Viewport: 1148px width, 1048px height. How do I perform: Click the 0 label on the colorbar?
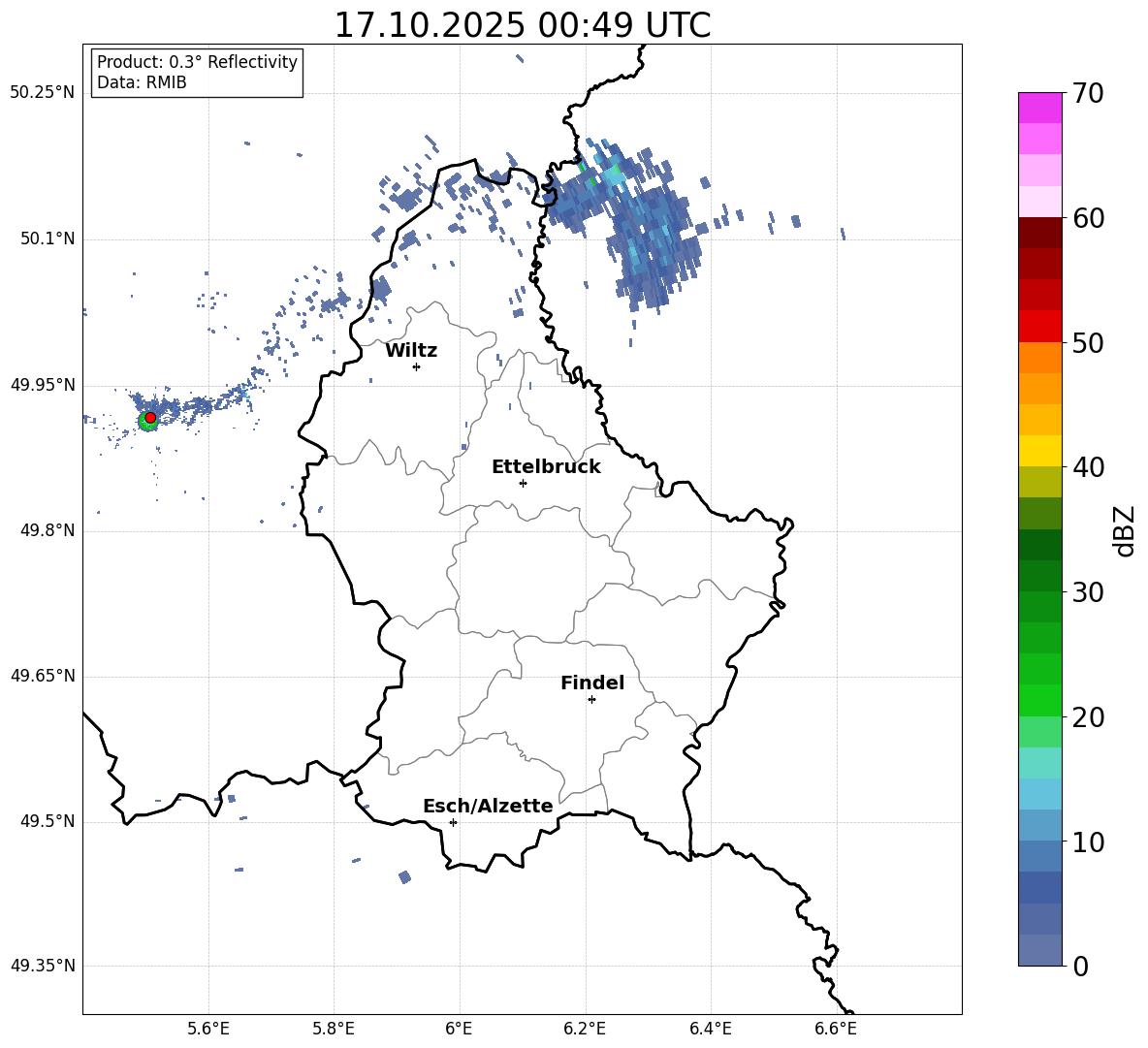click(1080, 966)
